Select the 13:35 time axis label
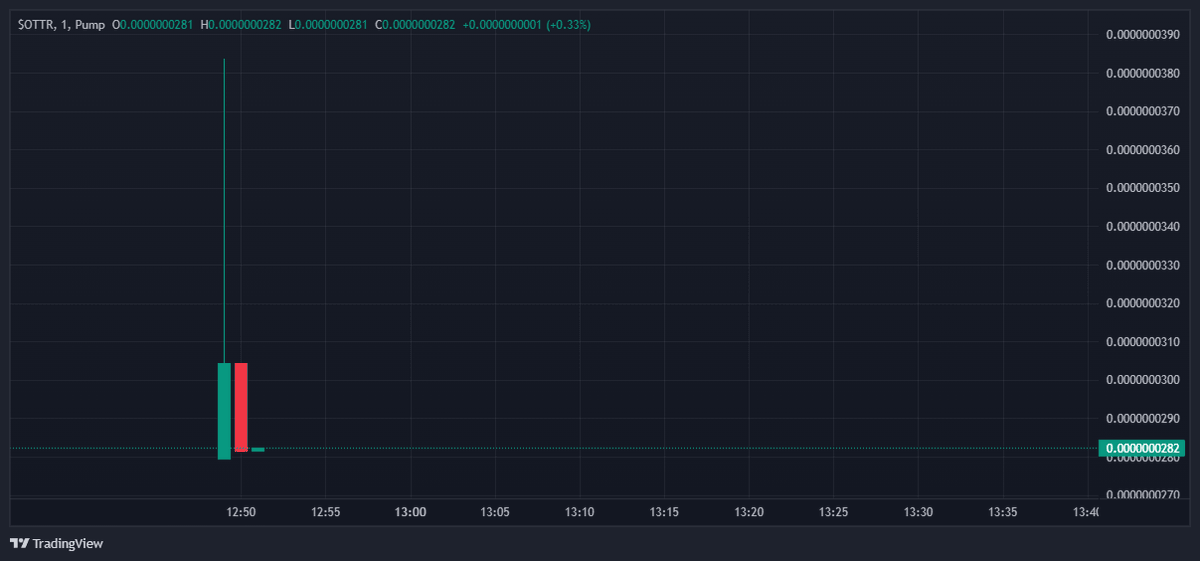 coord(1002,512)
